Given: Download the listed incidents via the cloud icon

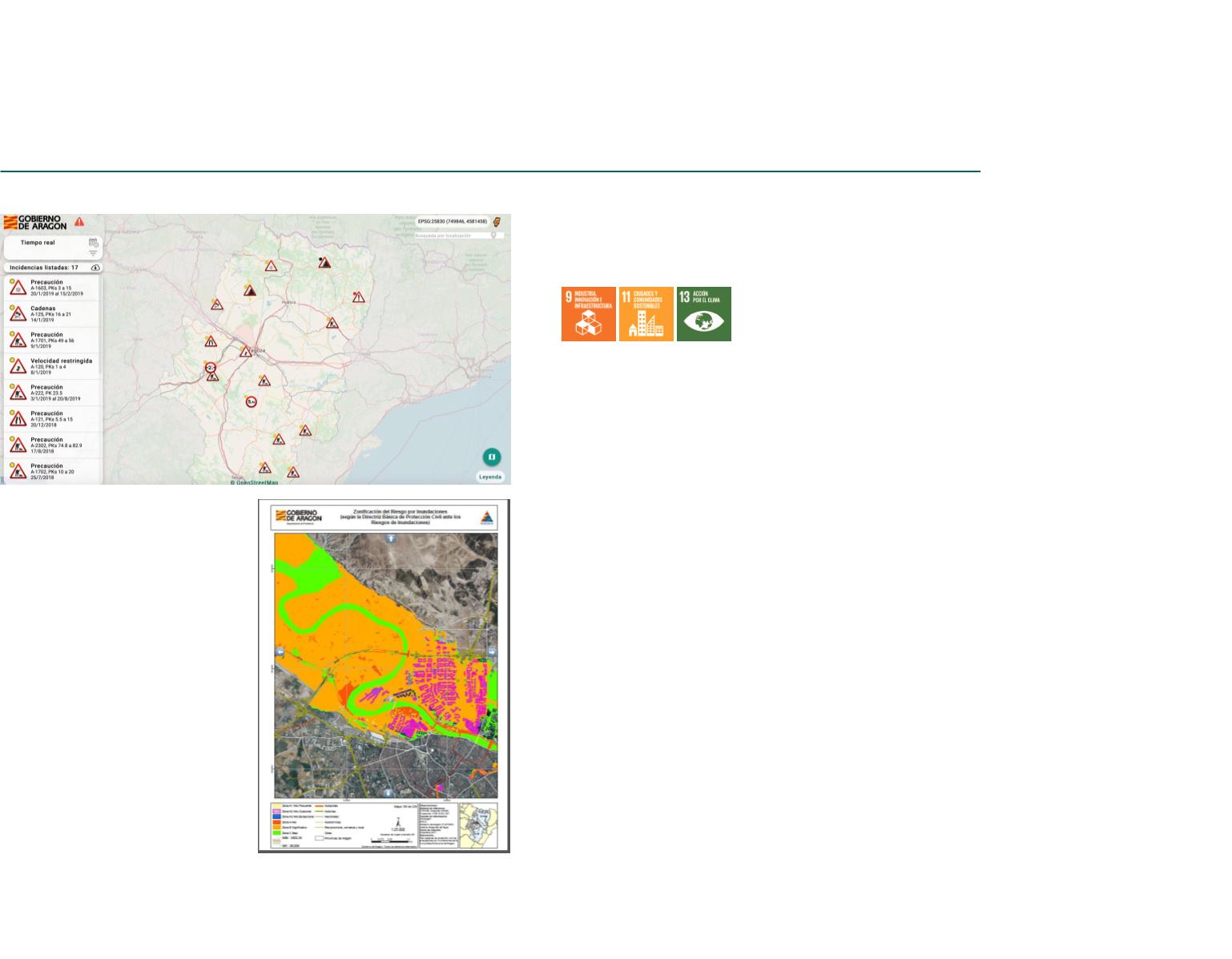Looking at the screenshot, I should click(96, 268).
